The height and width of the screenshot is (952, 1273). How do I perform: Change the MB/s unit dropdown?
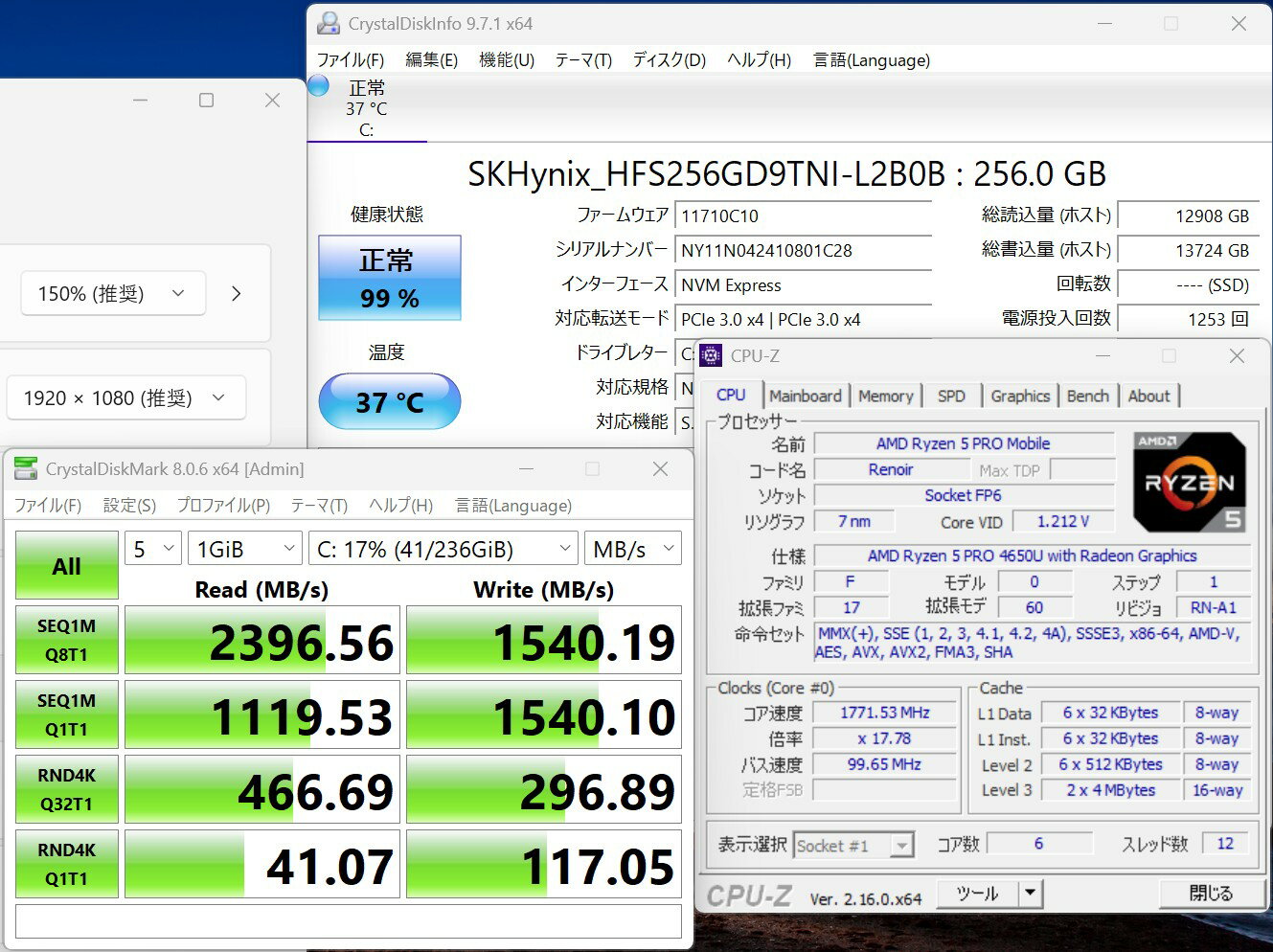632,549
